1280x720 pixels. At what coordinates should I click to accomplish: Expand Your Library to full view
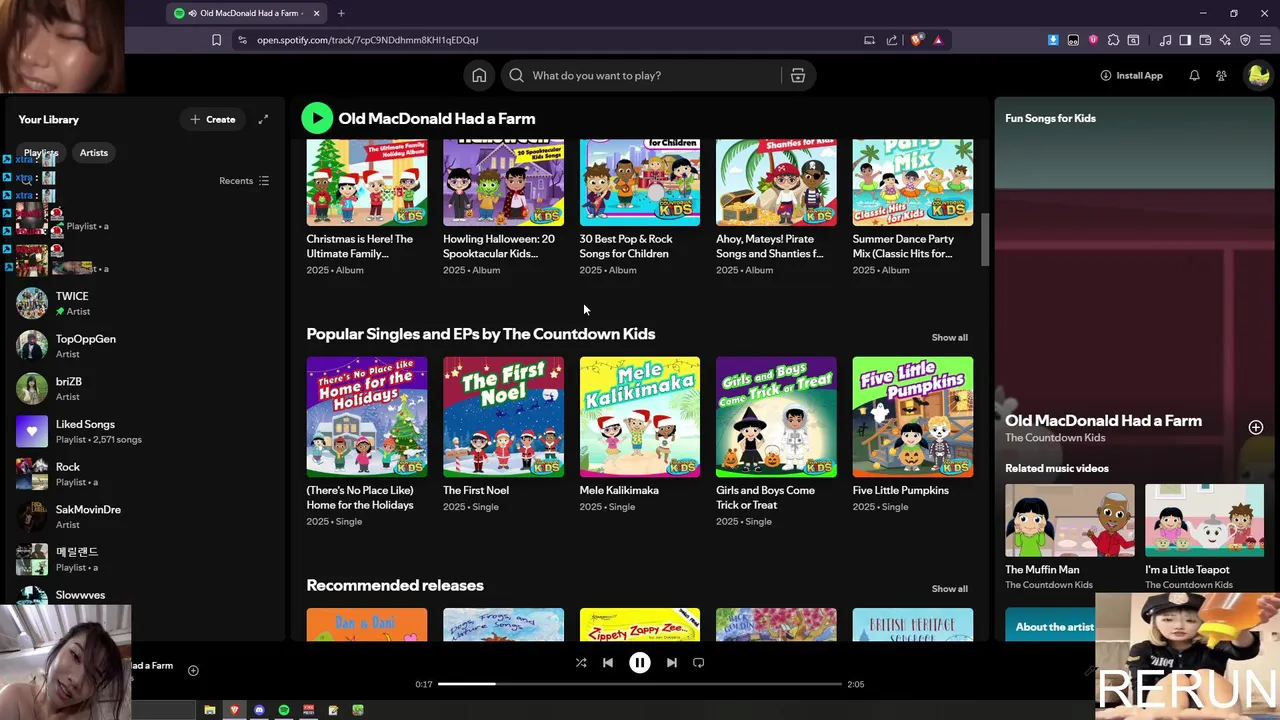[x=263, y=119]
